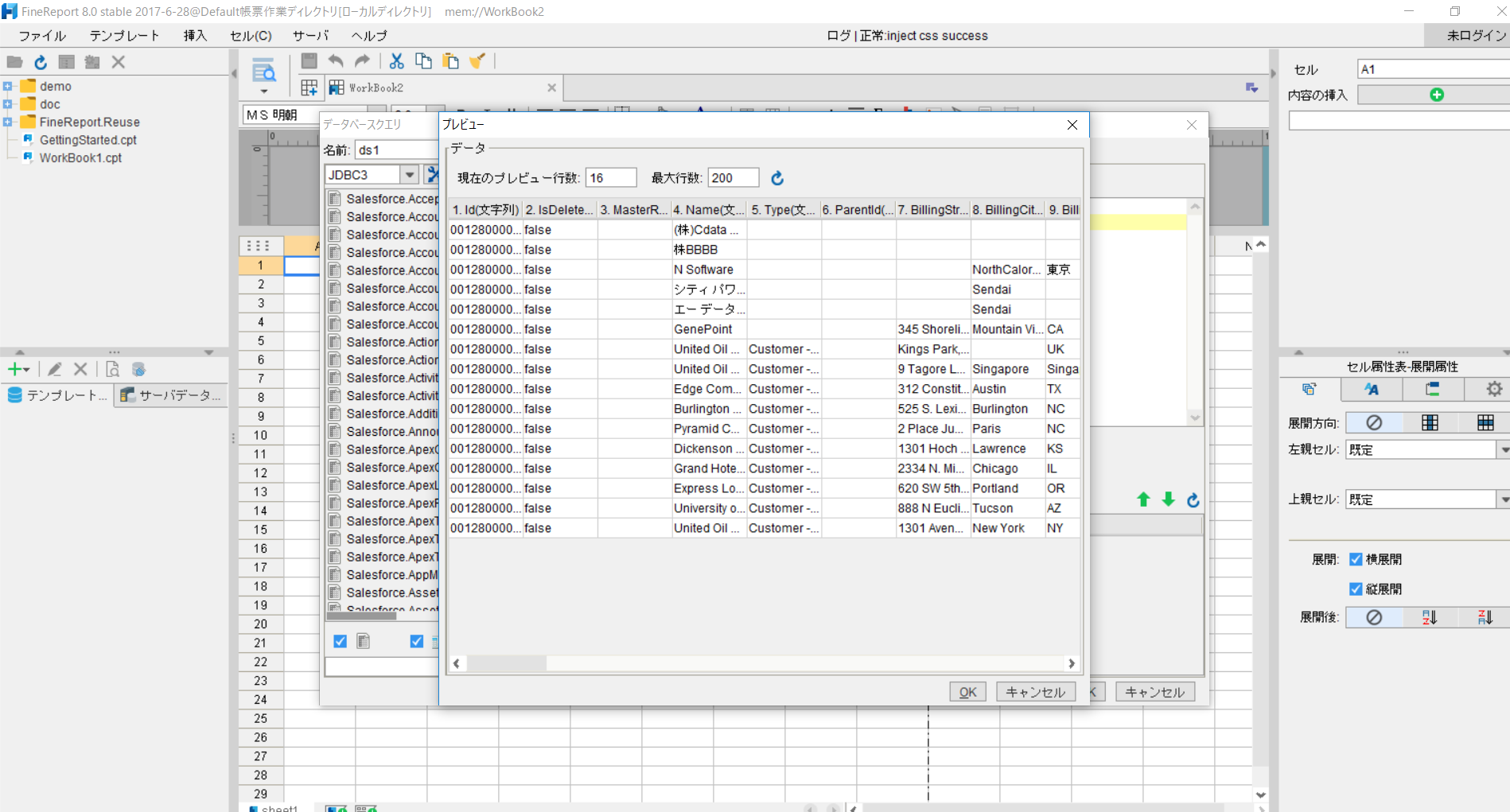The image size is (1510, 812).
Task: Click the pencil edit dataset icon
Action: (x=54, y=369)
